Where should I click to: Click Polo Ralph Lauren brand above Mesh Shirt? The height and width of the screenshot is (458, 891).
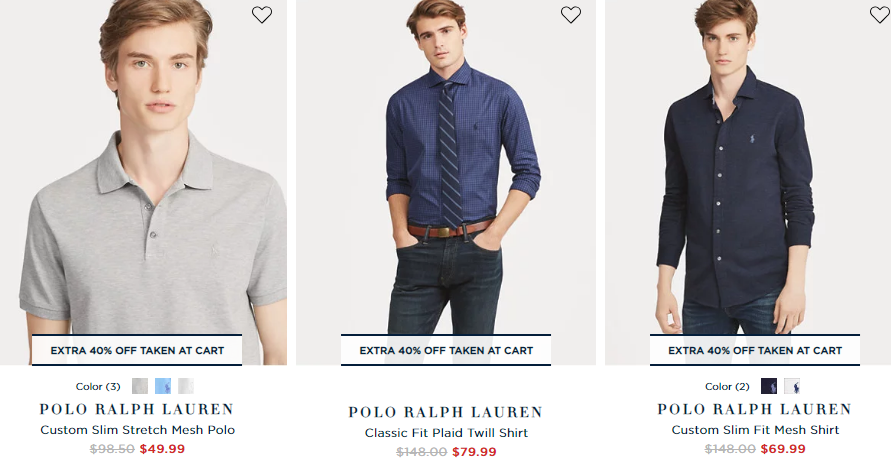[x=755, y=409]
